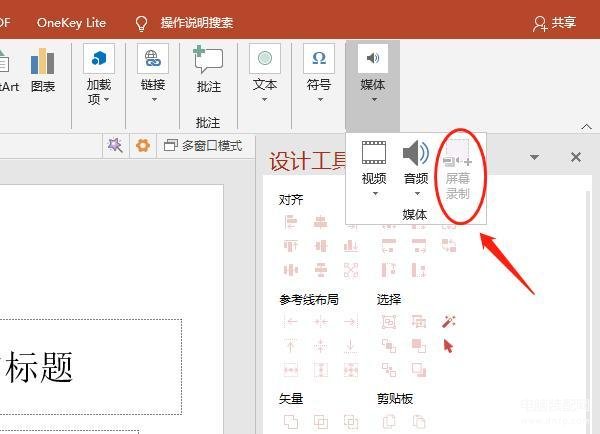Select the magic wand selection icon
600x434 pixels.
pyautogui.click(x=448, y=321)
